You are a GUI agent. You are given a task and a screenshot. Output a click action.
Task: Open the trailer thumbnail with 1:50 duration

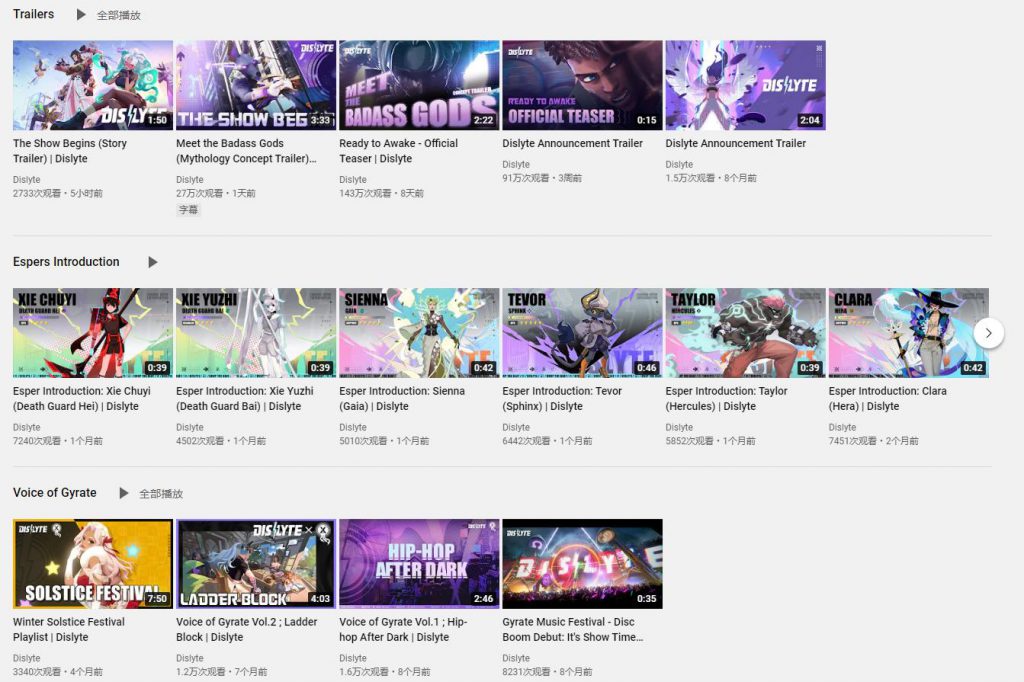point(93,85)
